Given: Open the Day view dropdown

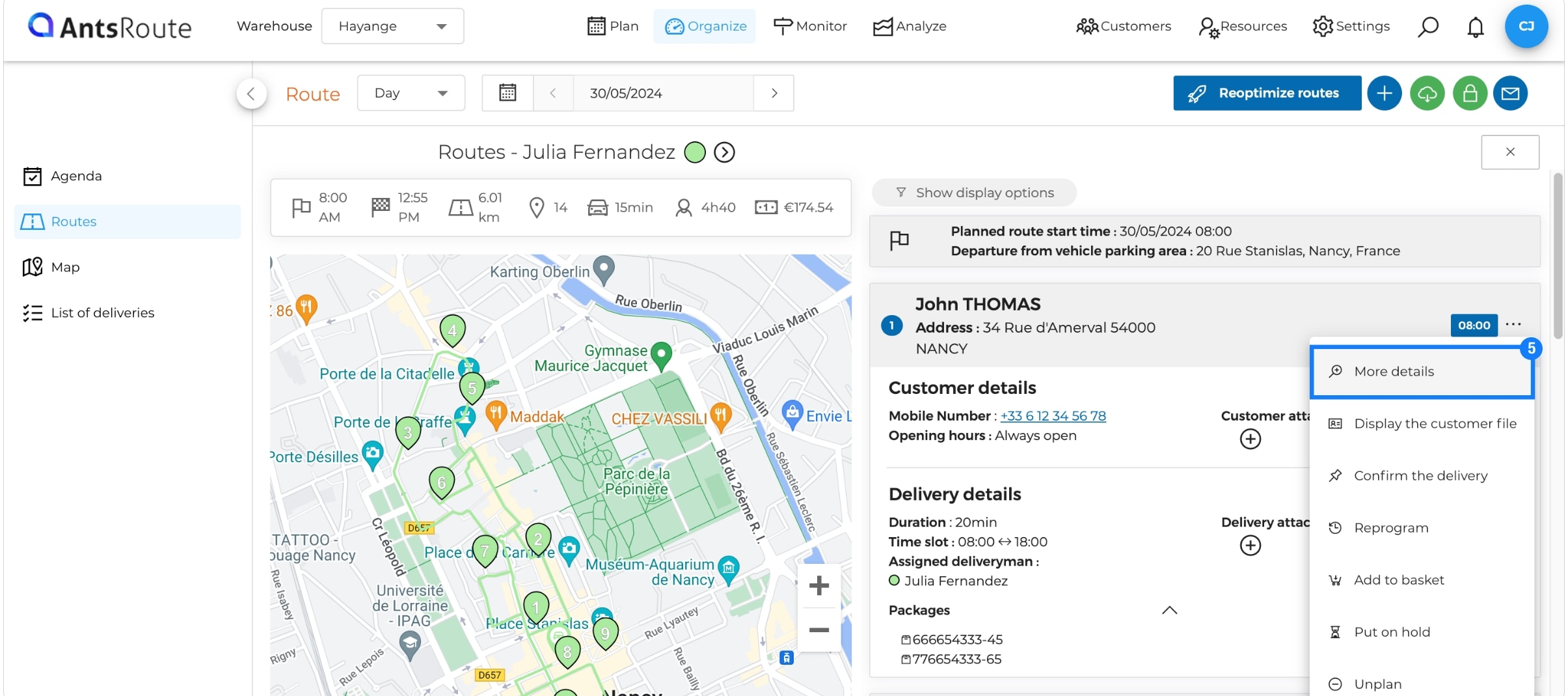Looking at the screenshot, I should coord(411,93).
